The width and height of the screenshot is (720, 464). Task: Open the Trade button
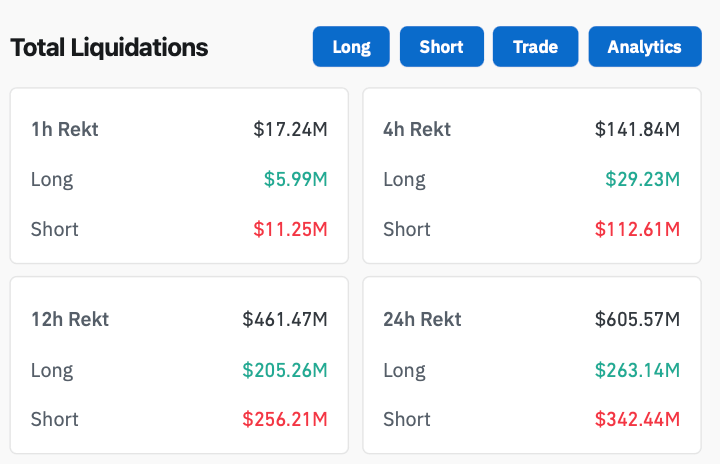[x=535, y=47]
